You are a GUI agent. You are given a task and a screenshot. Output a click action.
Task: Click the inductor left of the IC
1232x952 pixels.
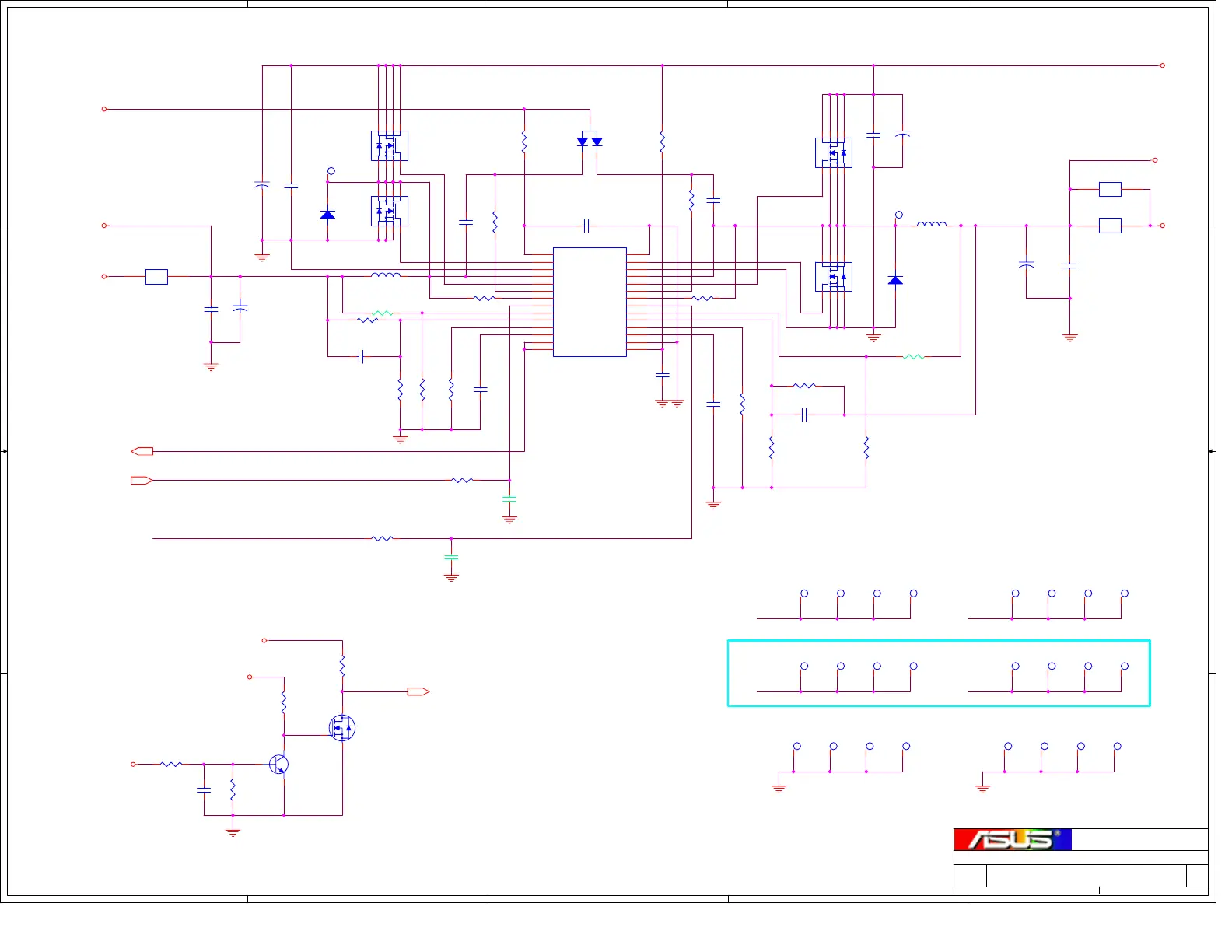tap(386, 275)
